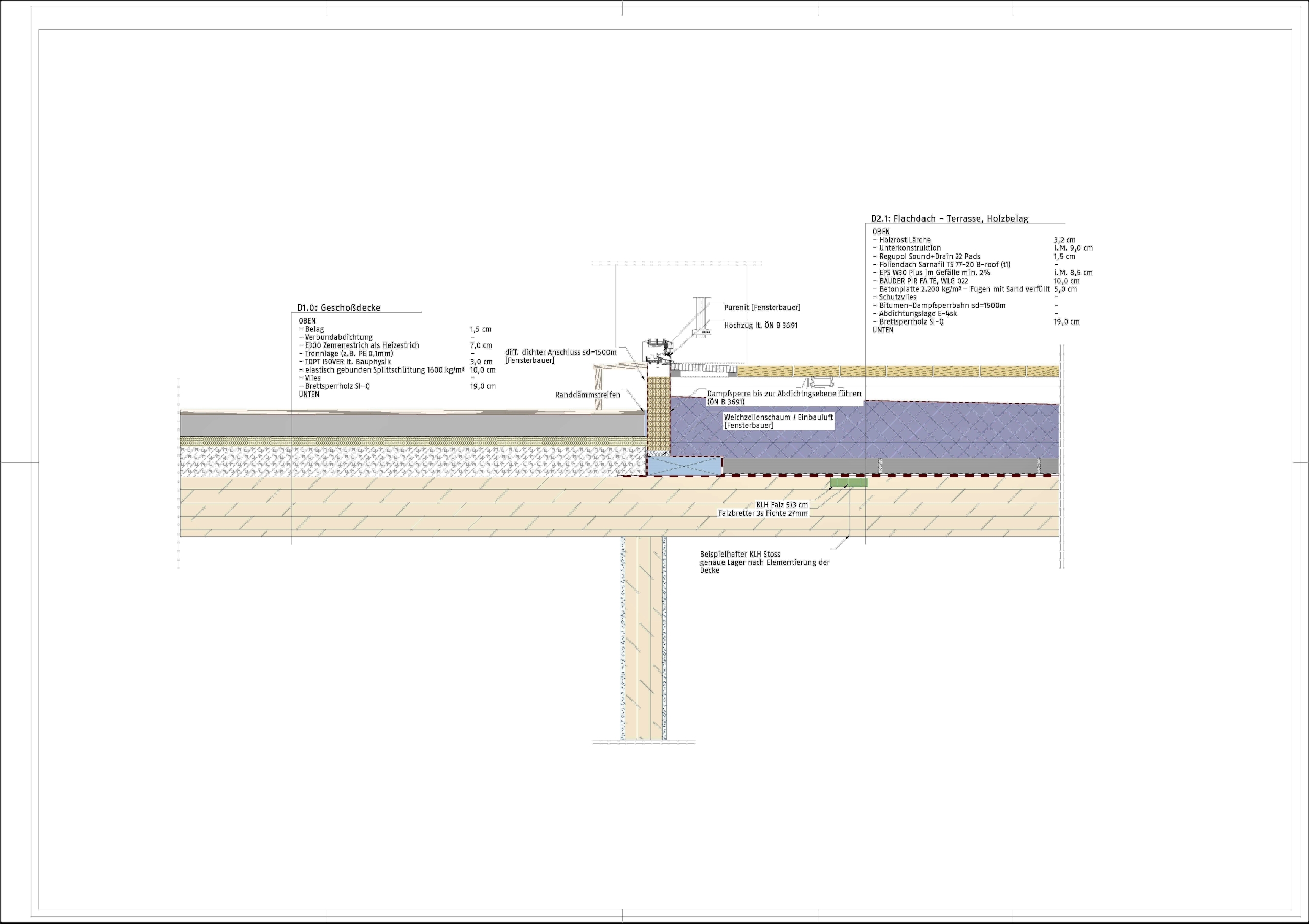This screenshot has height=924, width=1309.
Task: Select '– Bitumen-Dampfsperrbahn sd=1500m' text
Action: click(x=939, y=305)
